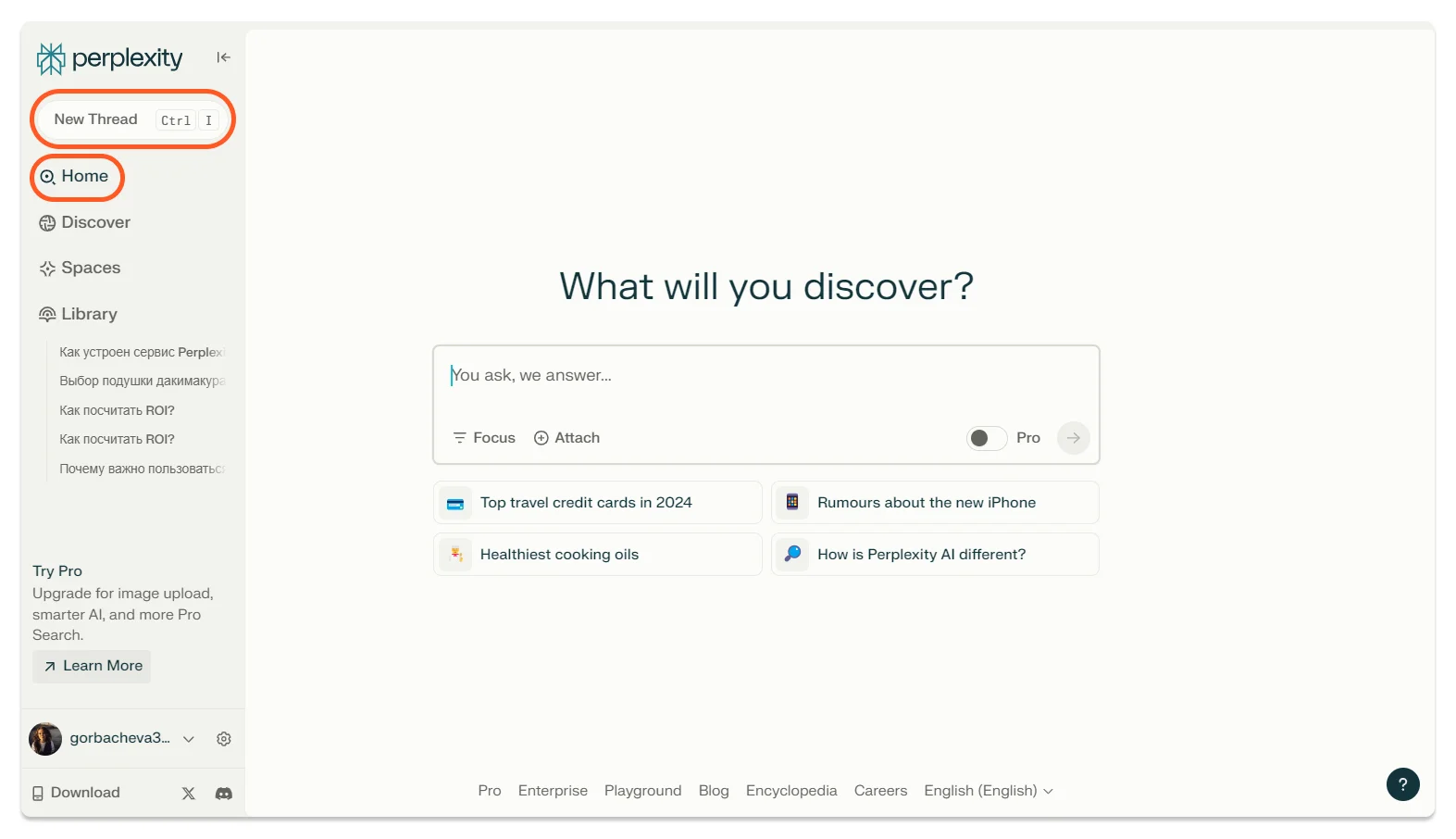Open settings via the gear icon
This screenshot has width=1456, height=839.
[224, 739]
